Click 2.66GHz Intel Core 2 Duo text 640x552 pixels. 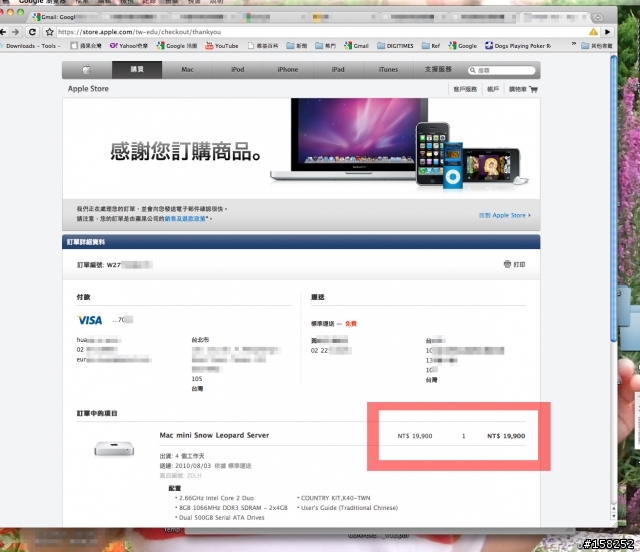(216, 498)
